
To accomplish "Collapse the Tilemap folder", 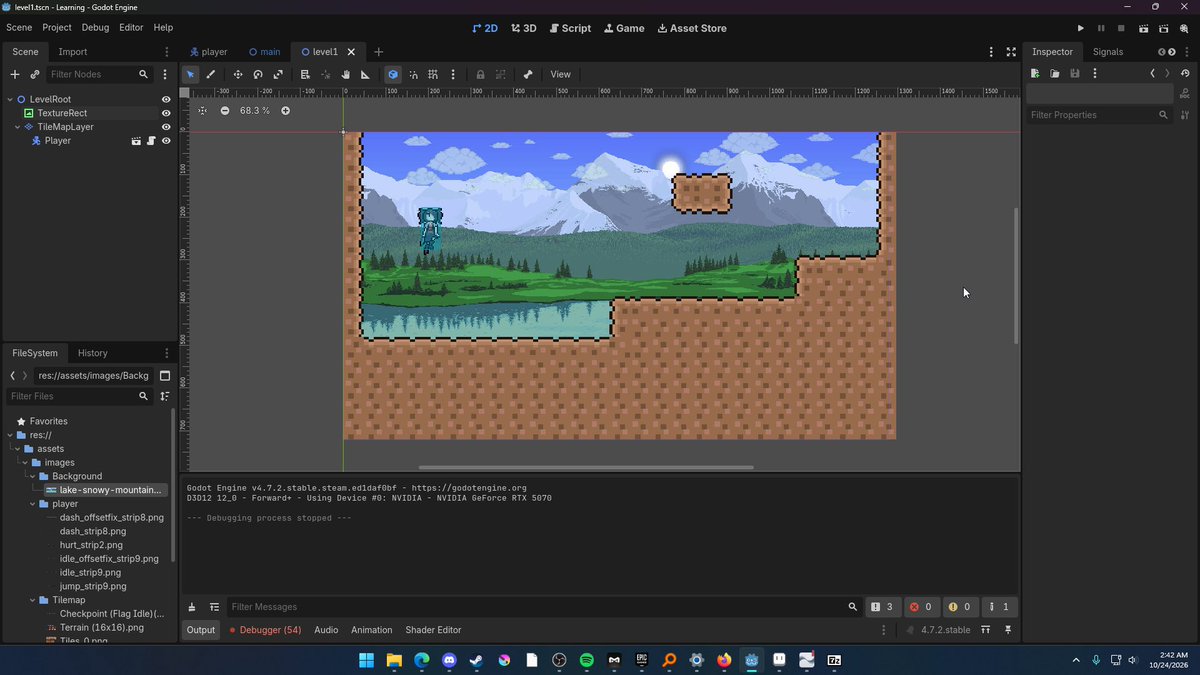I will pyautogui.click(x=33, y=600).
